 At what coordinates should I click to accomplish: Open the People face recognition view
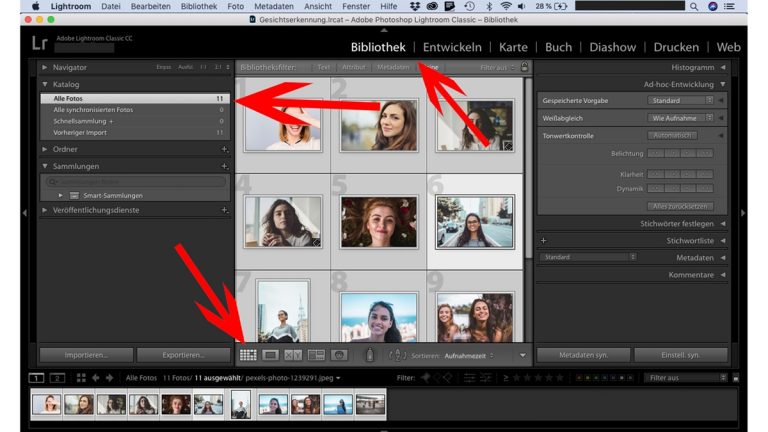tap(339, 355)
